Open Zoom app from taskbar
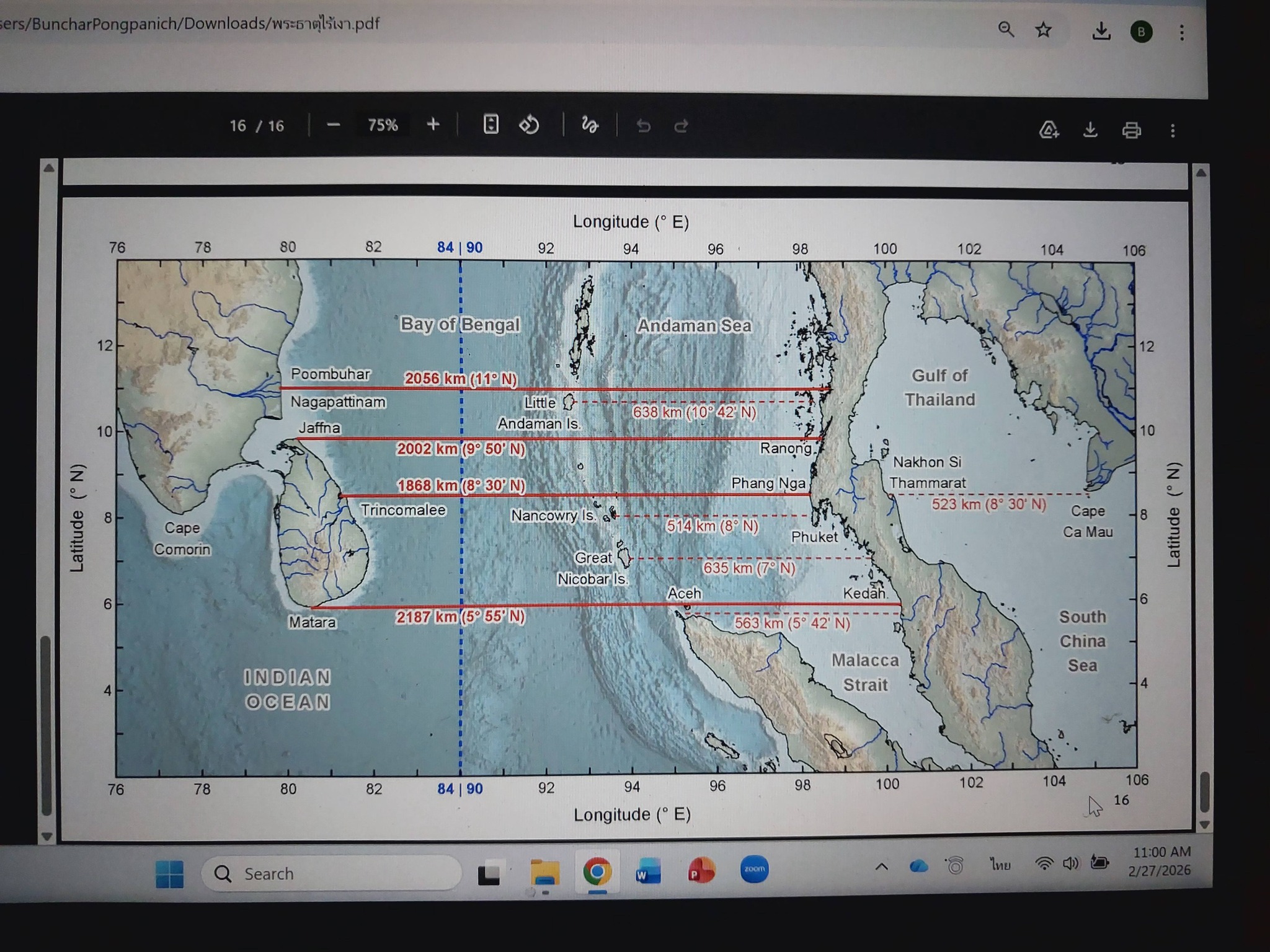The width and height of the screenshot is (1270, 952). (754, 870)
